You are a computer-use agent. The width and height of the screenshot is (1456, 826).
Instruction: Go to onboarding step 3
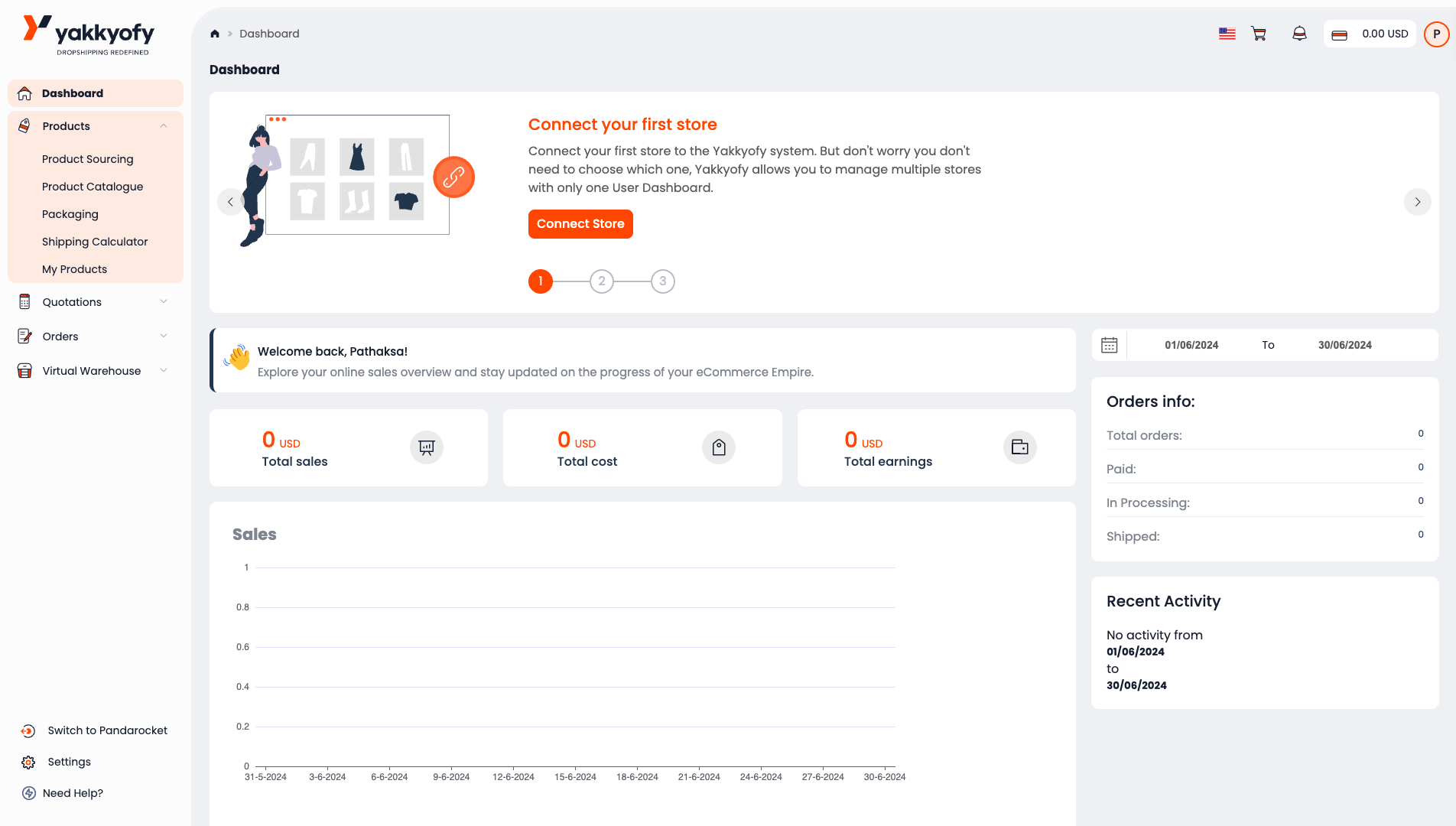662,281
